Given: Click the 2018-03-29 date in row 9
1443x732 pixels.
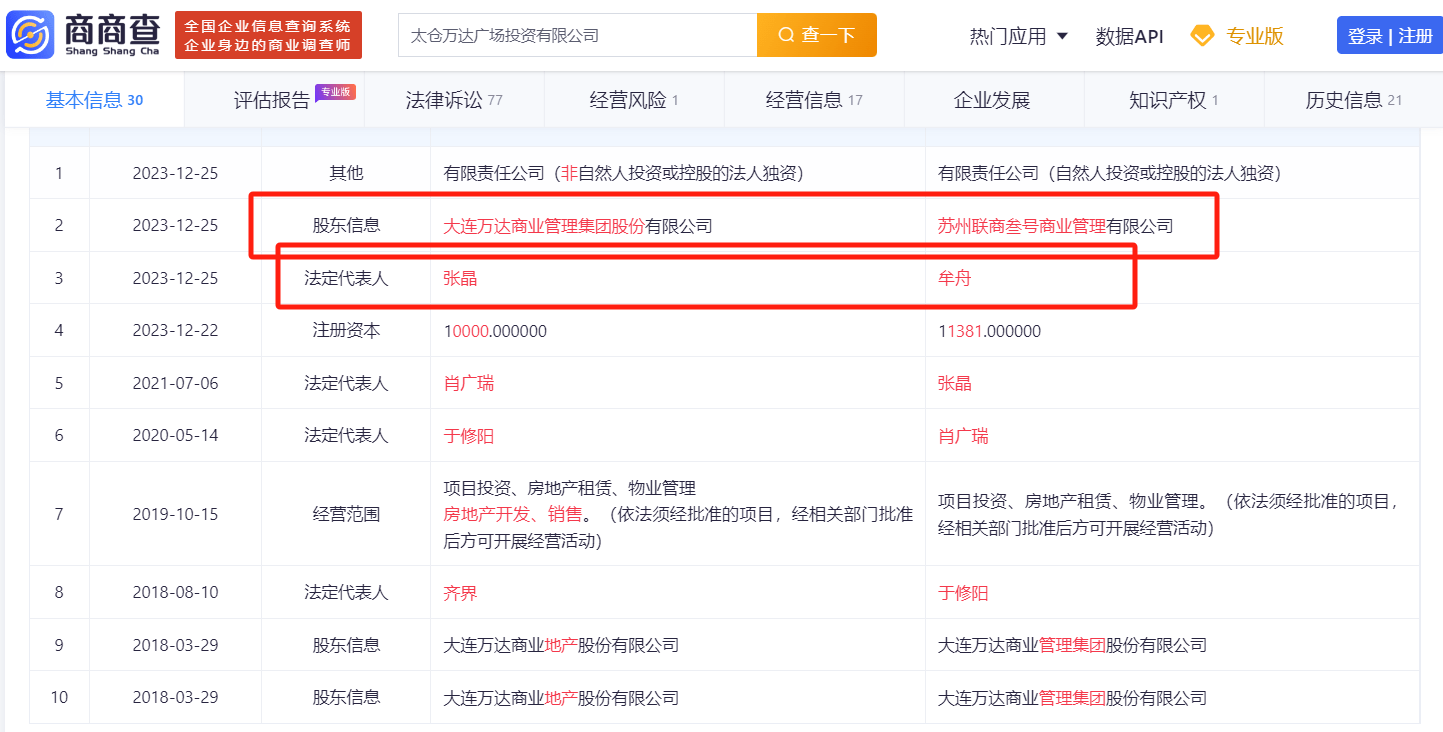Looking at the screenshot, I should (175, 645).
